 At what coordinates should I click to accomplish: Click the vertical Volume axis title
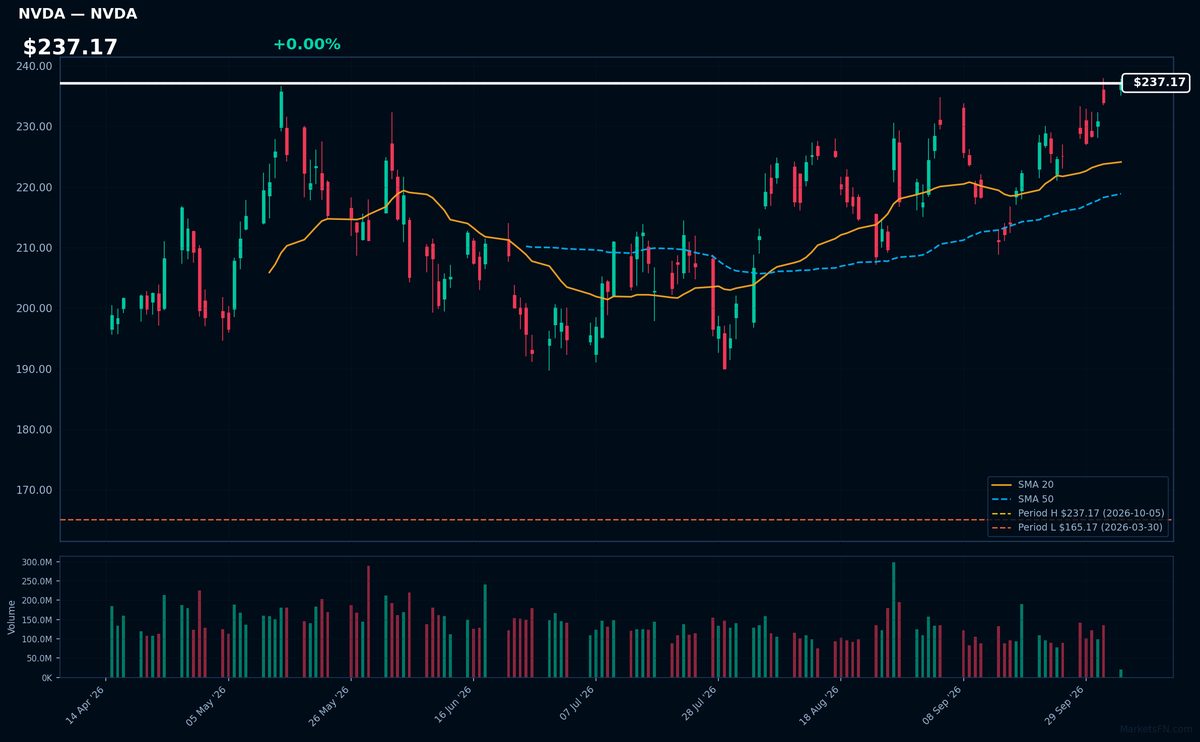12,617
